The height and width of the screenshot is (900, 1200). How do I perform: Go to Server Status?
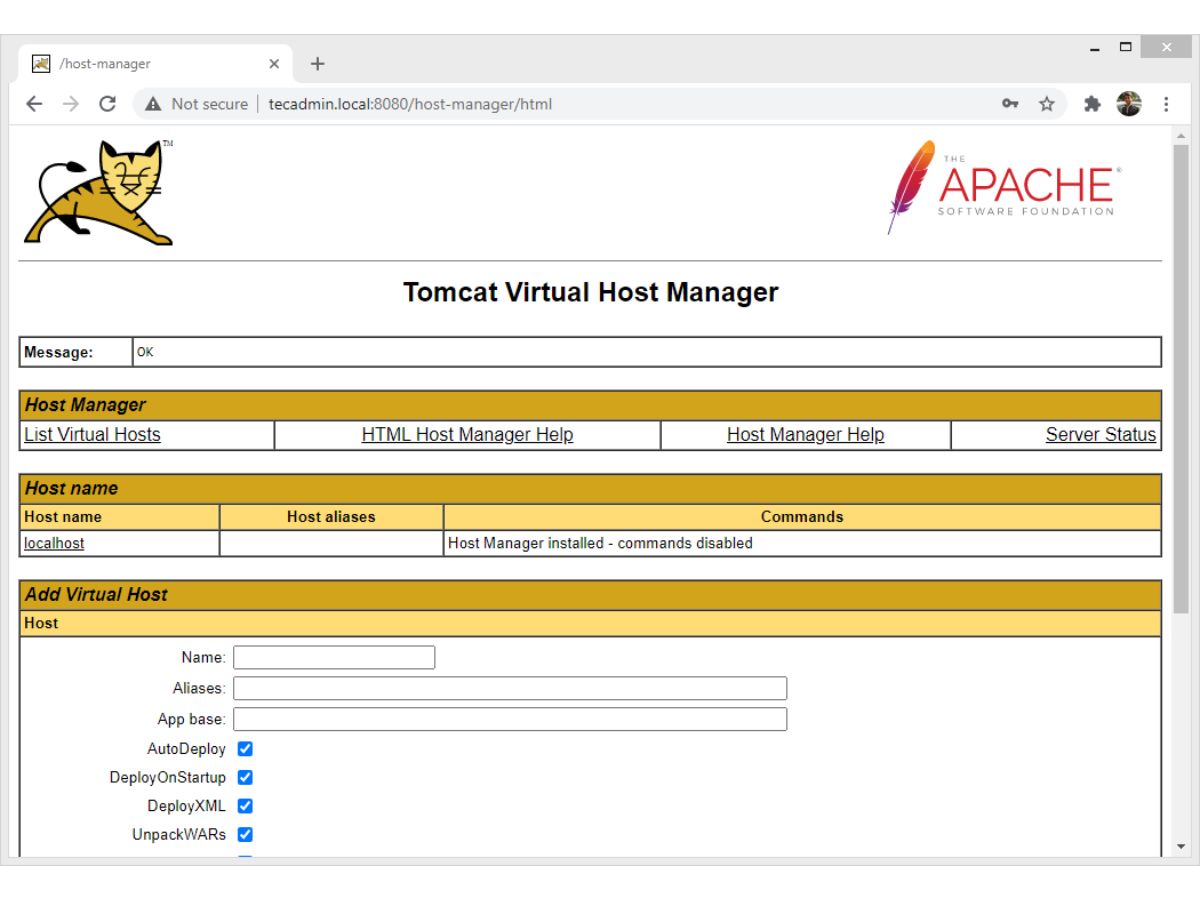coord(1101,435)
